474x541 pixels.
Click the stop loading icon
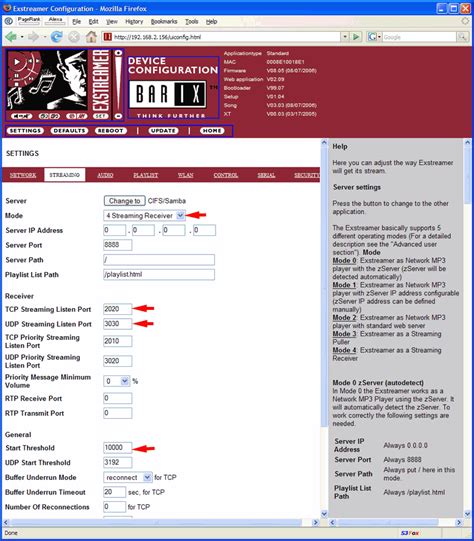(x=73, y=37)
